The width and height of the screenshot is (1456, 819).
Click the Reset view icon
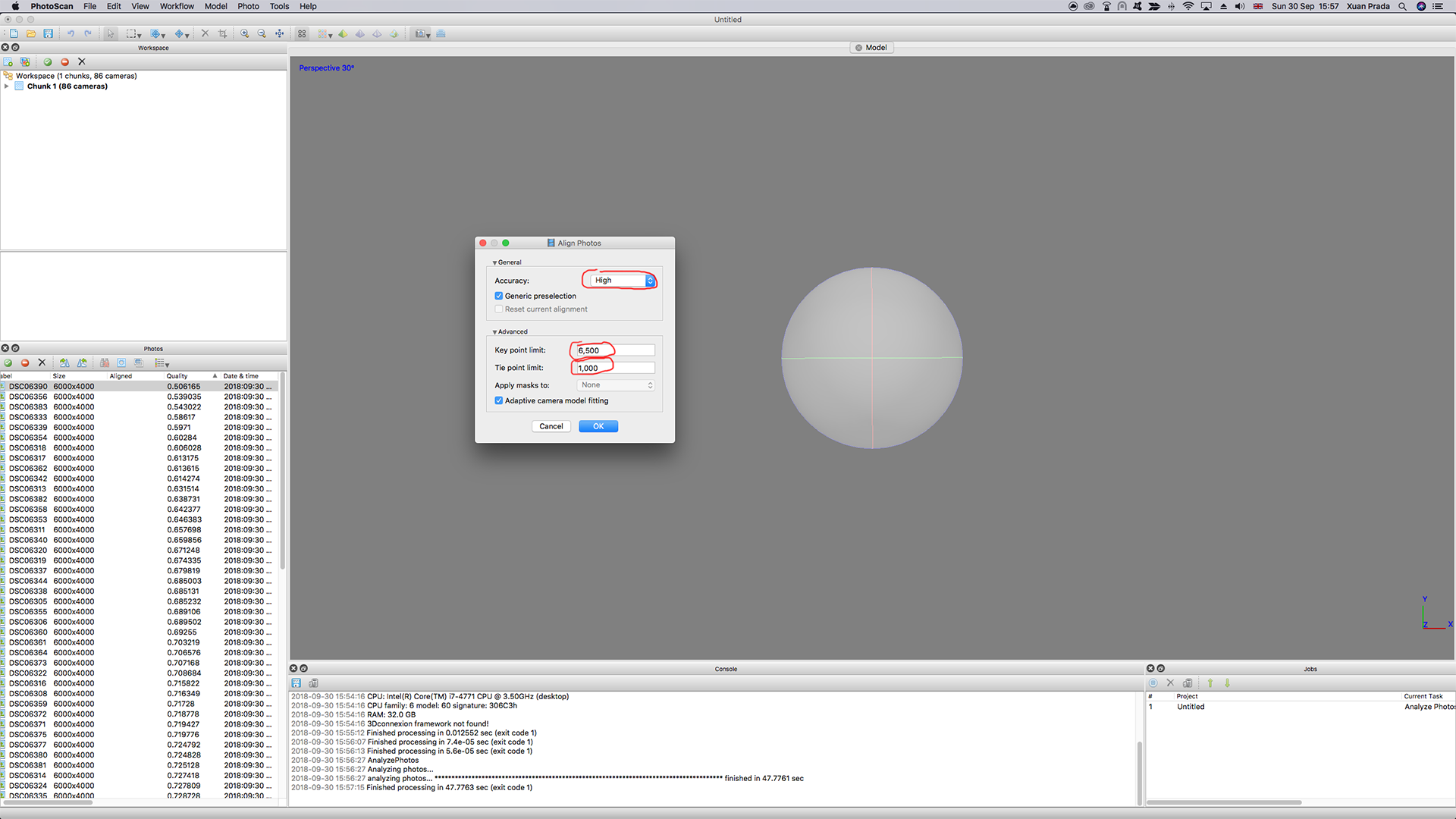coord(280,33)
